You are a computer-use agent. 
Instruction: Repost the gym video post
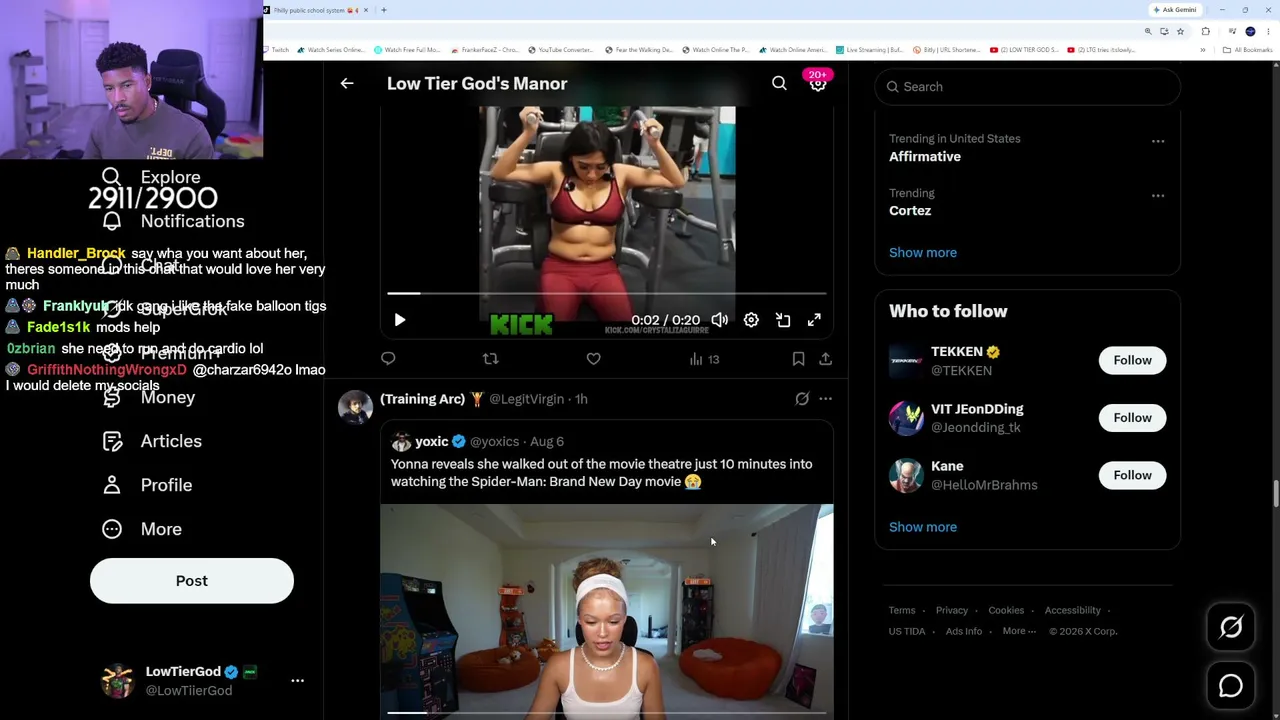coord(490,359)
